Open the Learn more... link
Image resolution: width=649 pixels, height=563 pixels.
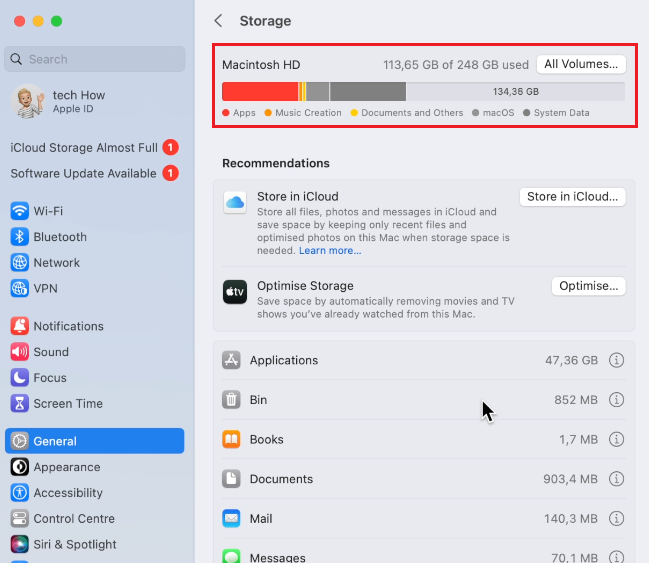(x=330, y=250)
